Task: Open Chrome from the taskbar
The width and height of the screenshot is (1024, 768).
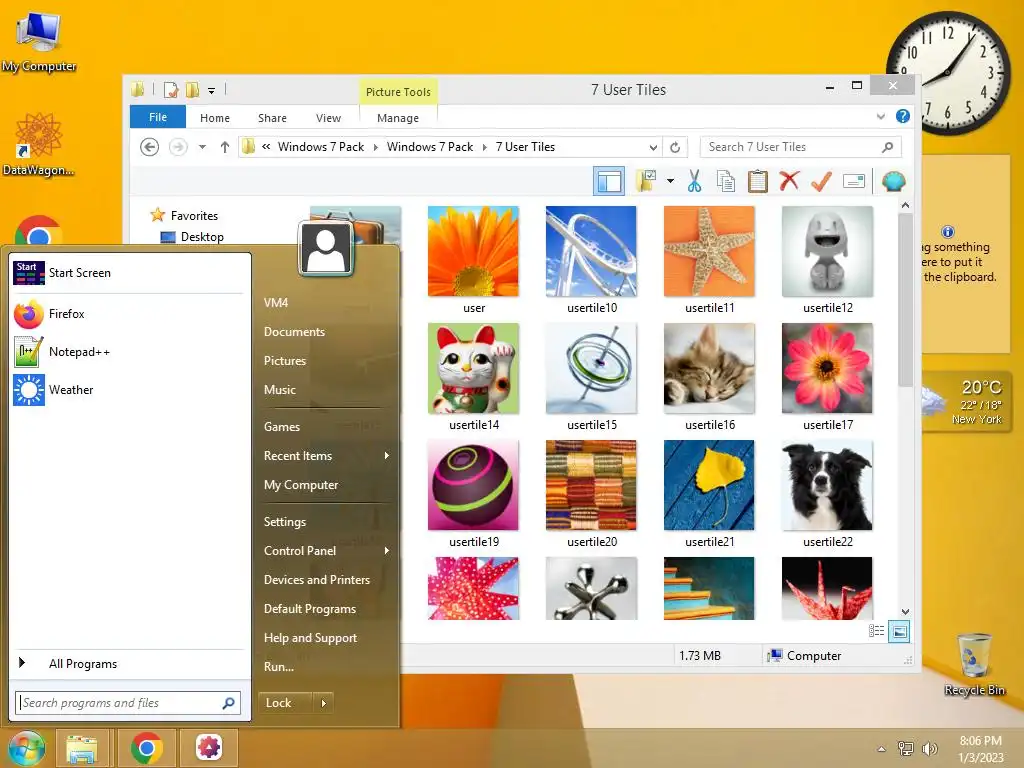Action: (146, 748)
